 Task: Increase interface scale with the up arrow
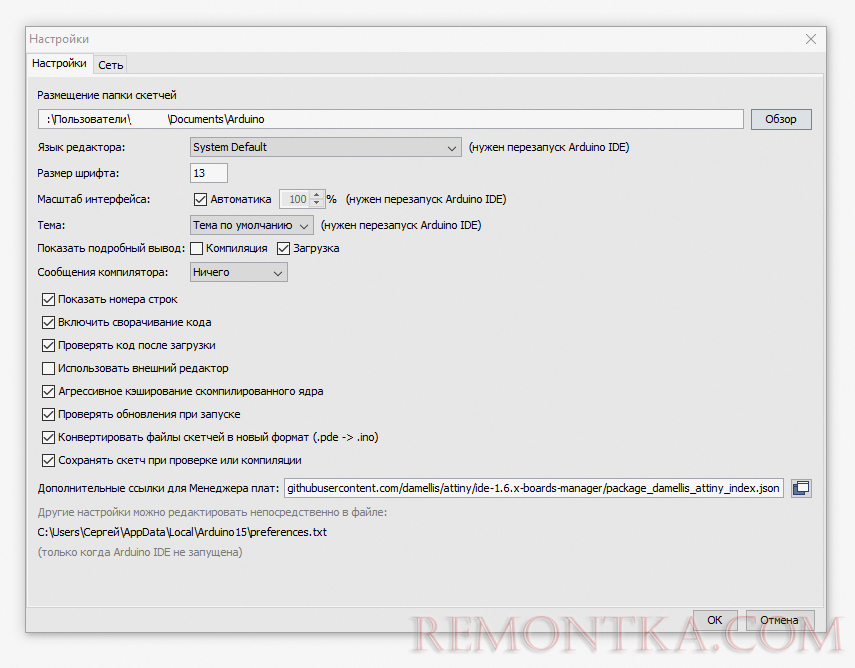tap(316, 195)
